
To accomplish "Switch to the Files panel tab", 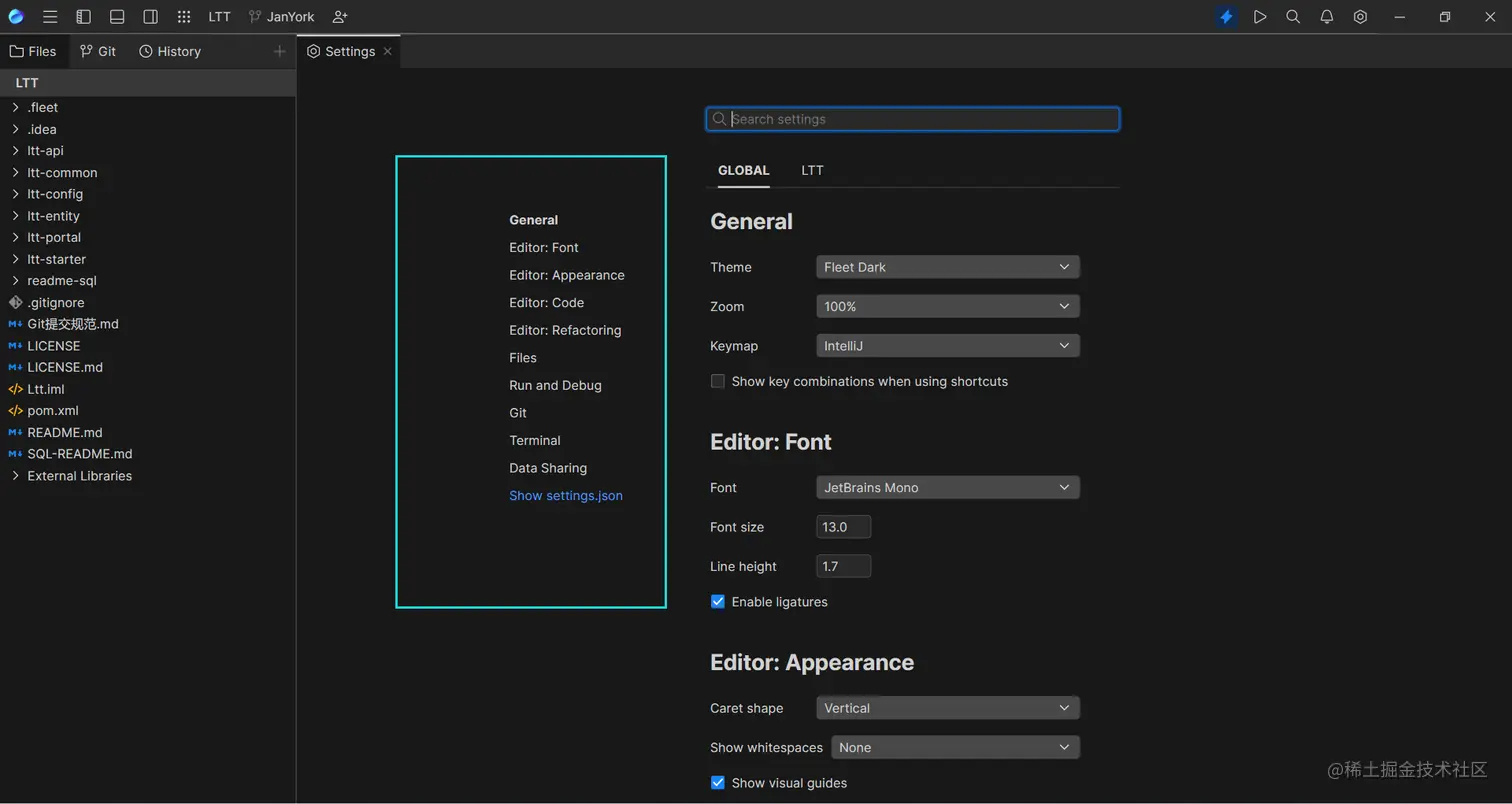I will click(34, 51).
